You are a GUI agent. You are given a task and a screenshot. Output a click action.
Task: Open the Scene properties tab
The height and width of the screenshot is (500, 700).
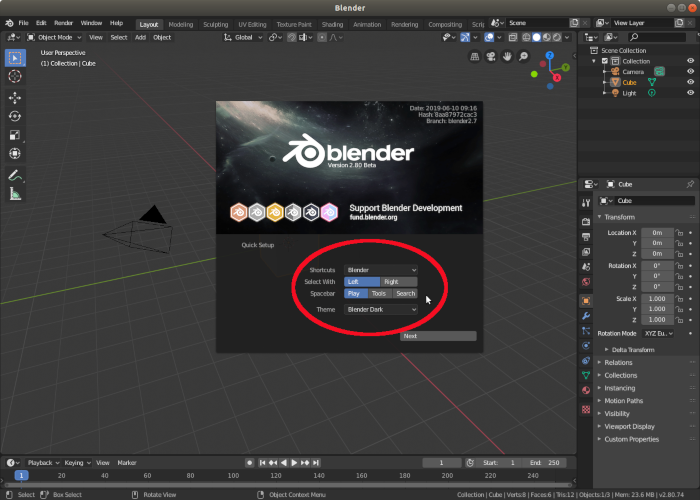[x=586, y=267]
